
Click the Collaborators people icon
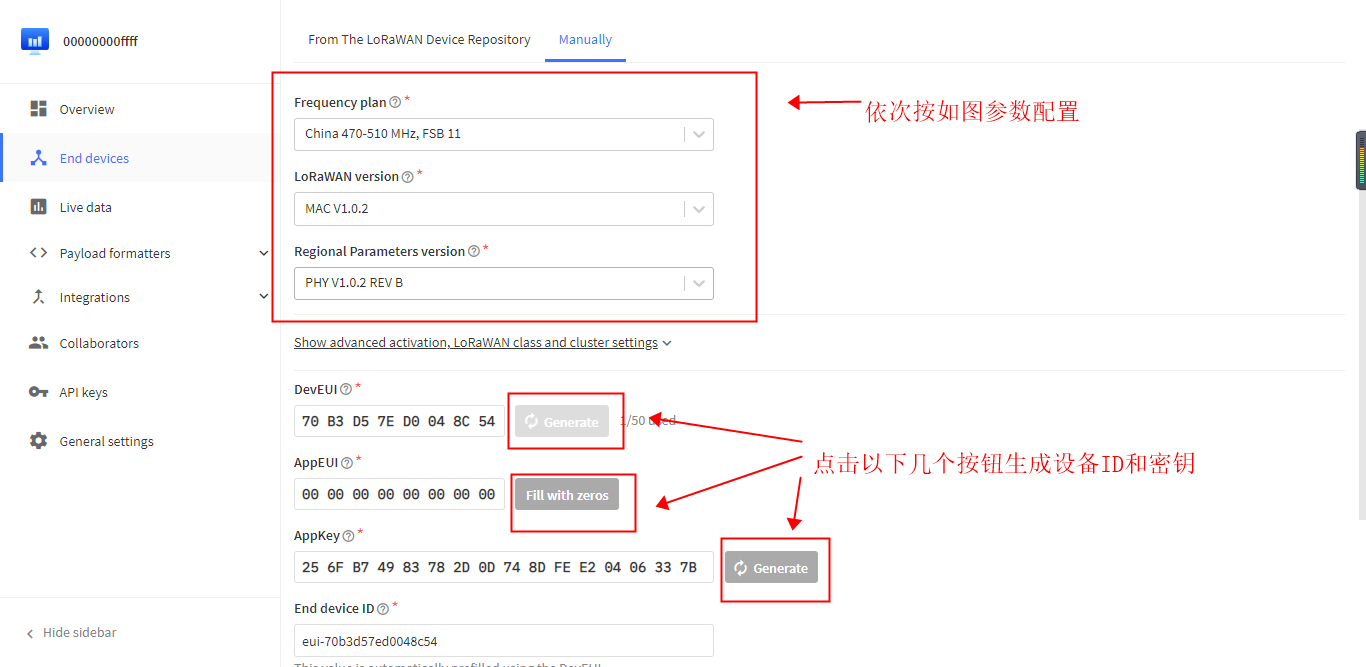(39, 343)
